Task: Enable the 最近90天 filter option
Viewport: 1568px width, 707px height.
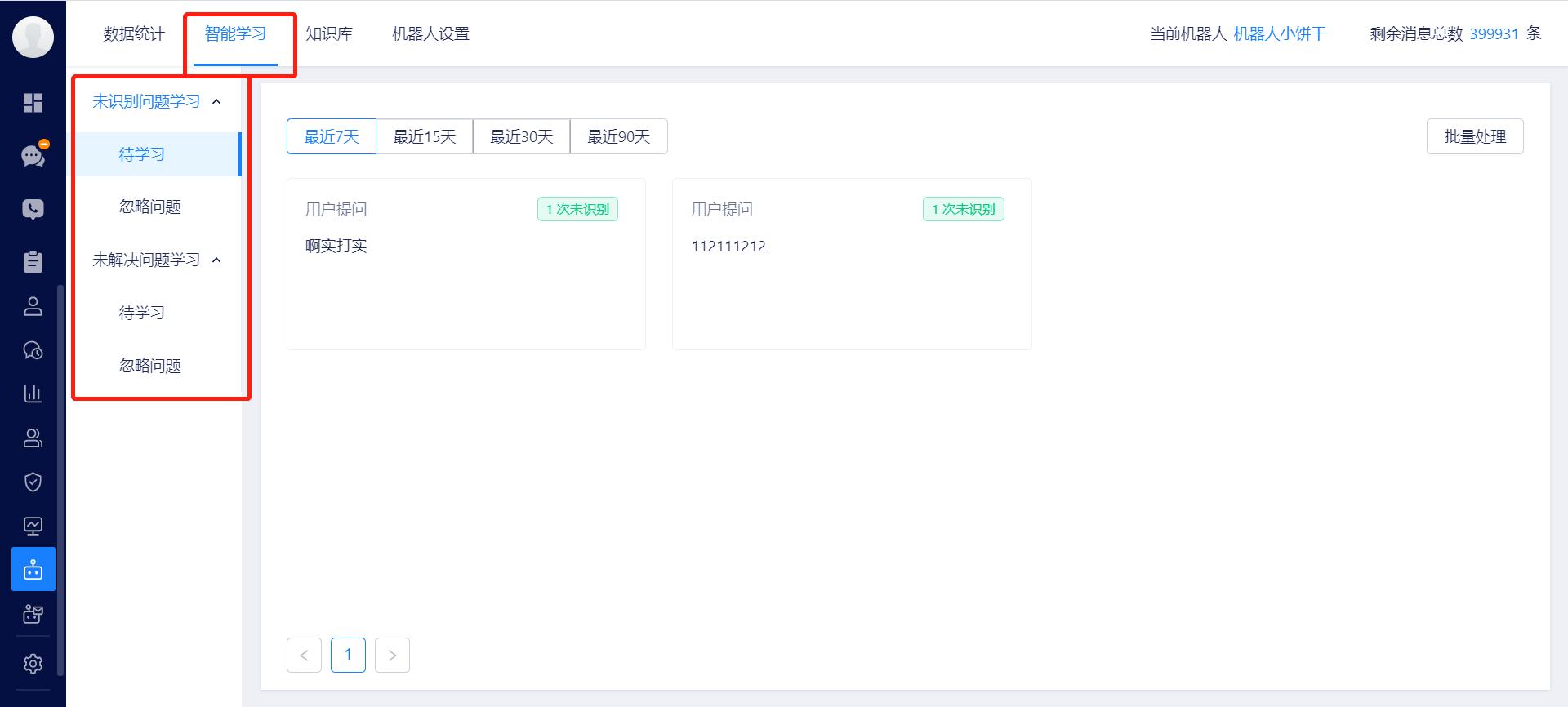Action: (618, 136)
